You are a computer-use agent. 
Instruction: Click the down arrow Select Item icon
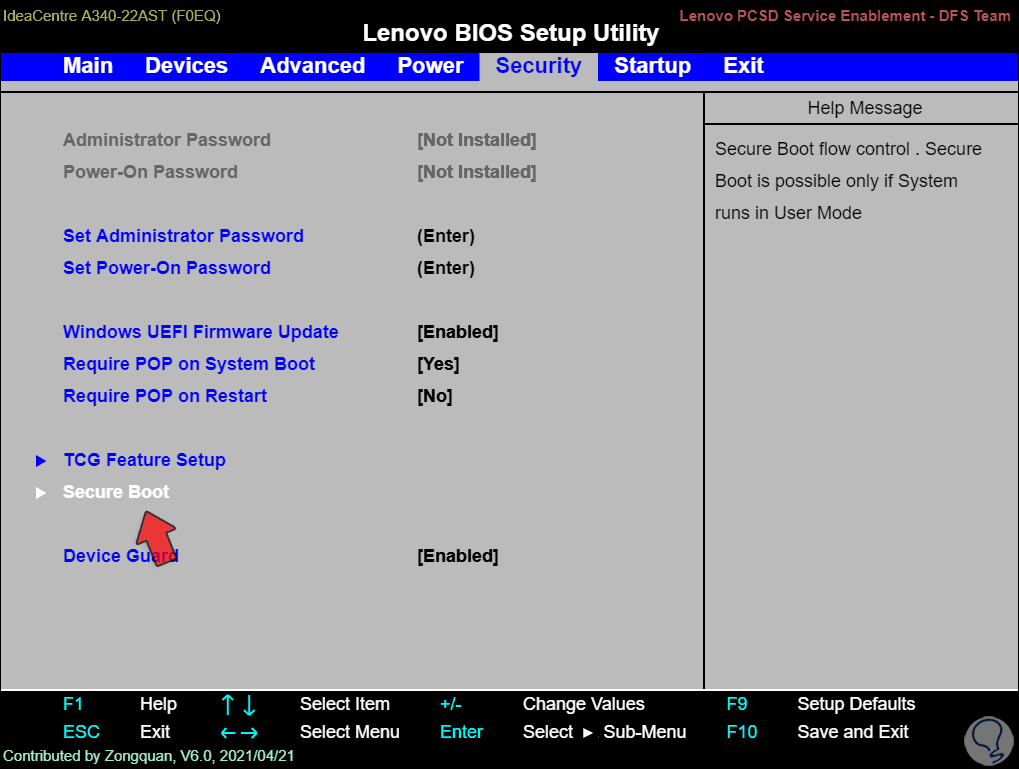[x=249, y=705]
